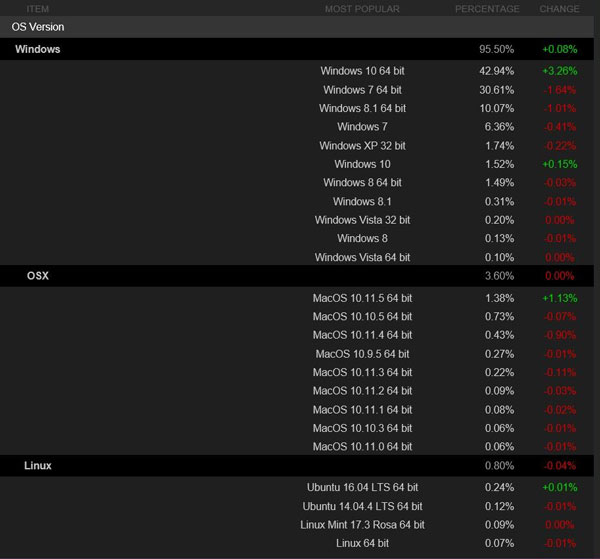Click the +0.01% Ubuntu 16.04 change value
600x559 pixels.
(x=559, y=487)
